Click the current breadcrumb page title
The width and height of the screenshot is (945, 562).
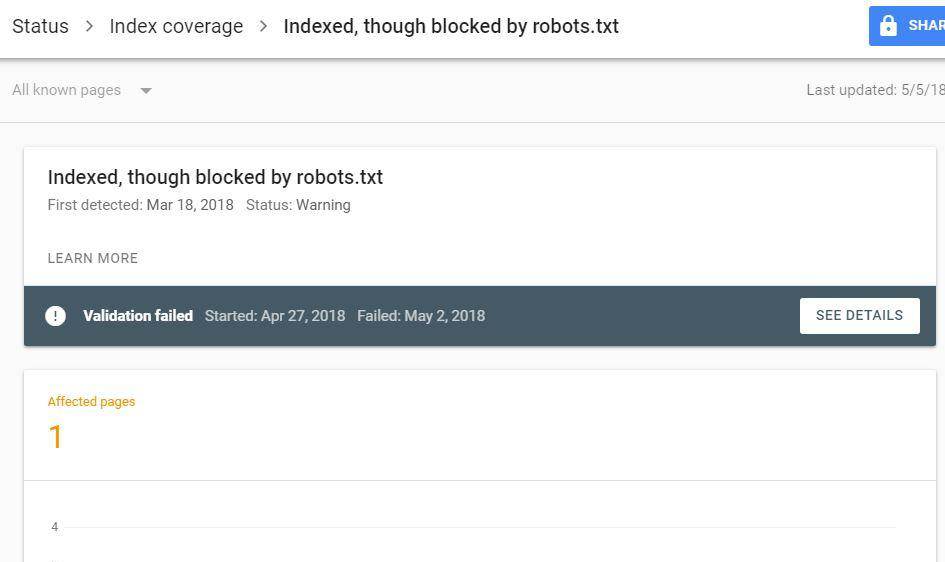coord(451,27)
